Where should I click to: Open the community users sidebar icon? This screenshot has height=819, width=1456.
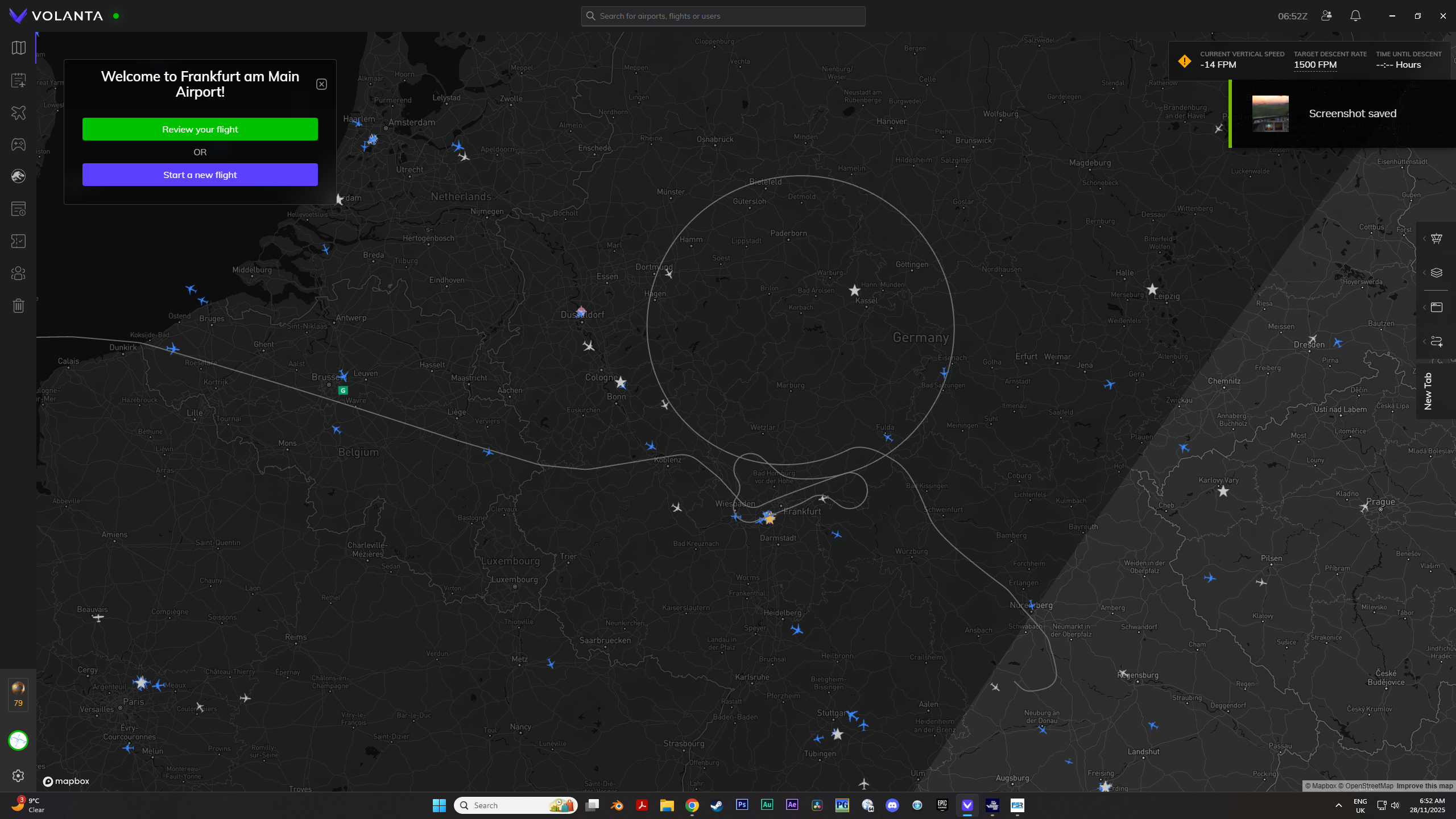[x=18, y=274]
